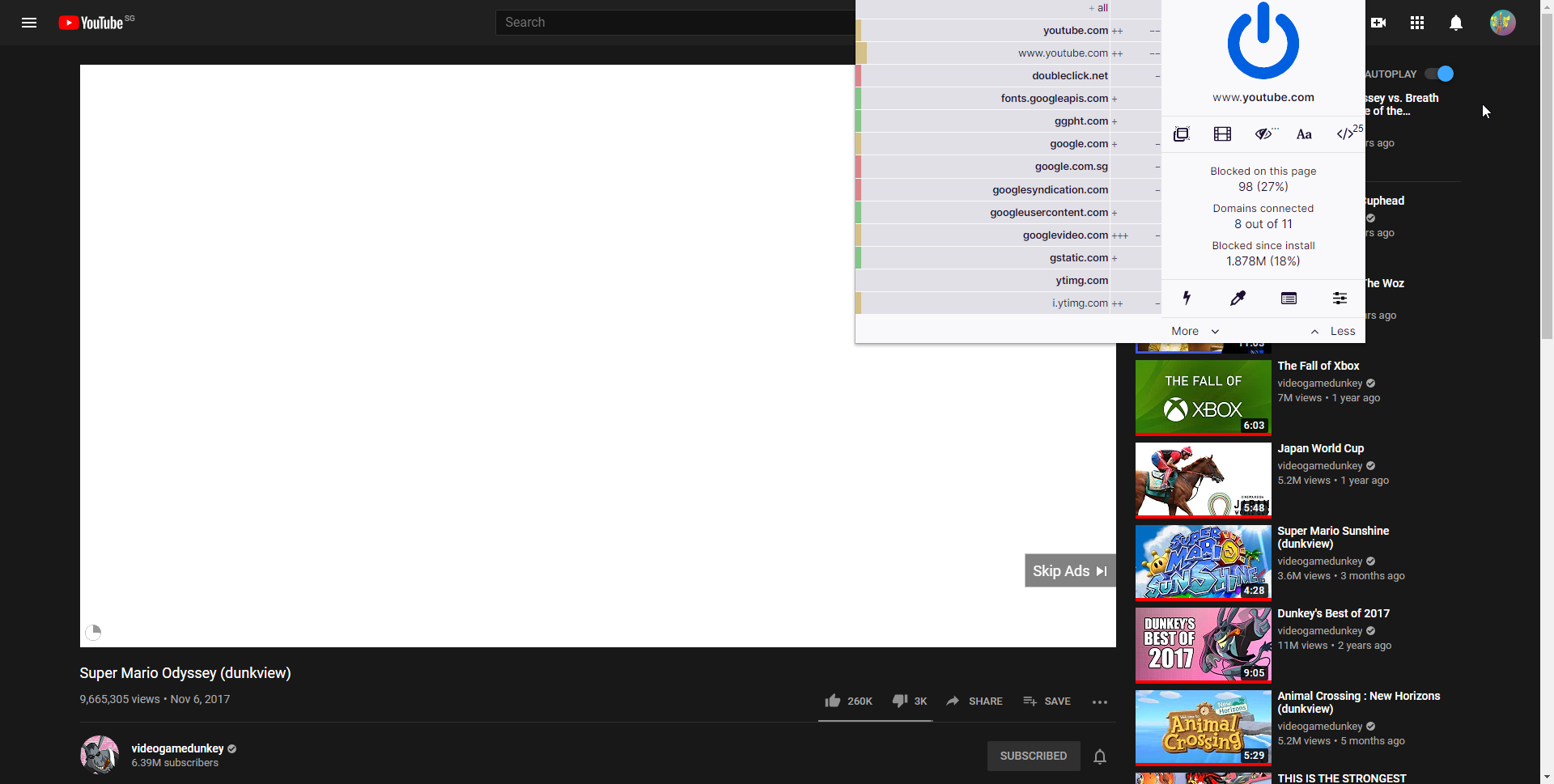Collapse with Less in uBlock popup
The width and height of the screenshot is (1554, 784).
click(x=1333, y=331)
